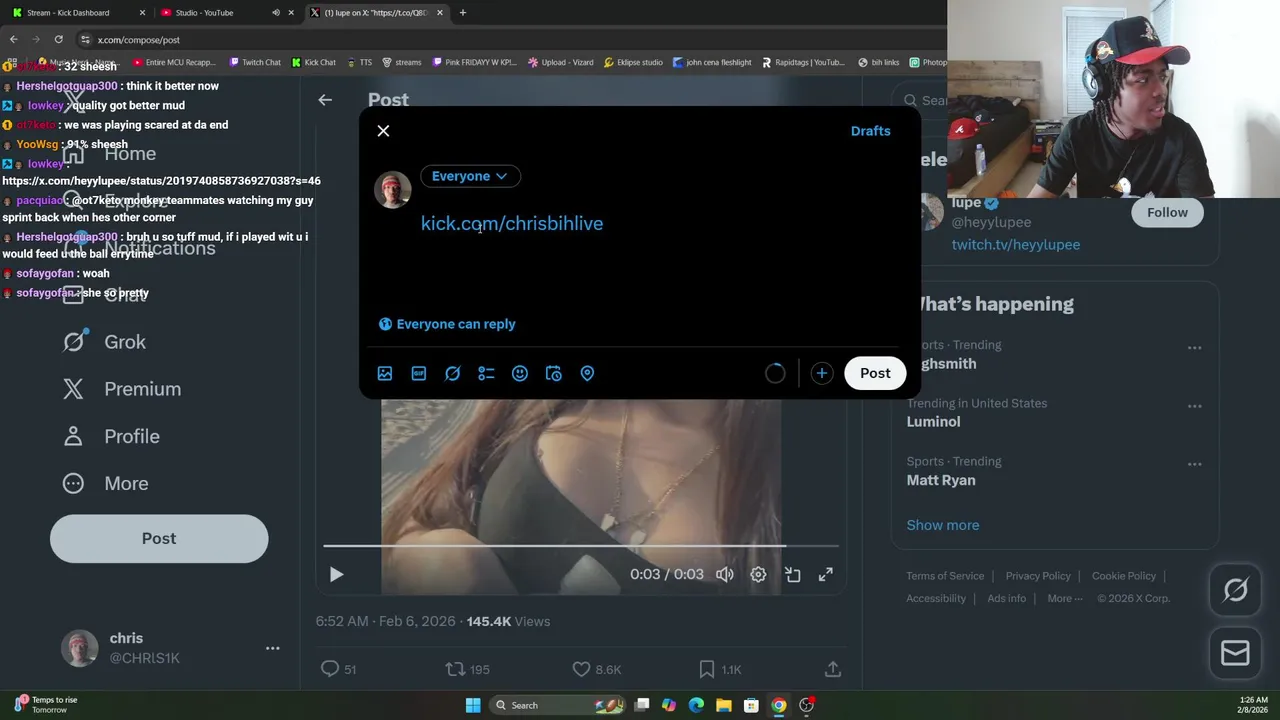Screen dimensions: 1280x720
Task: Open the Matt Ryan trending topic
Action: 941,480
